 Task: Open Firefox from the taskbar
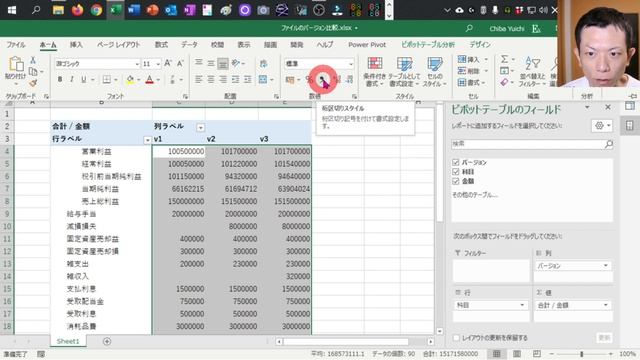77,10
